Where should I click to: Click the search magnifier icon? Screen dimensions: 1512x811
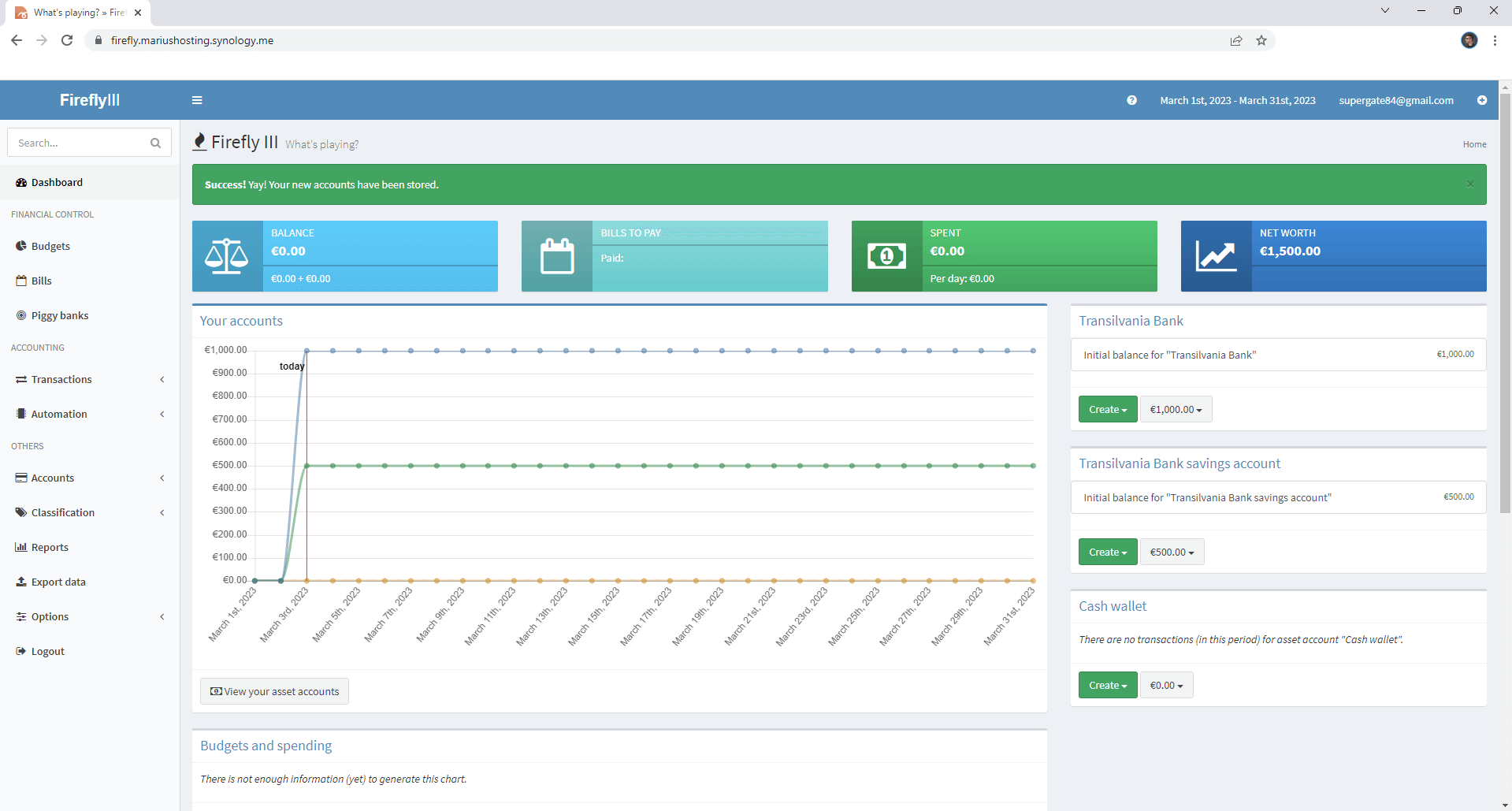point(155,143)
